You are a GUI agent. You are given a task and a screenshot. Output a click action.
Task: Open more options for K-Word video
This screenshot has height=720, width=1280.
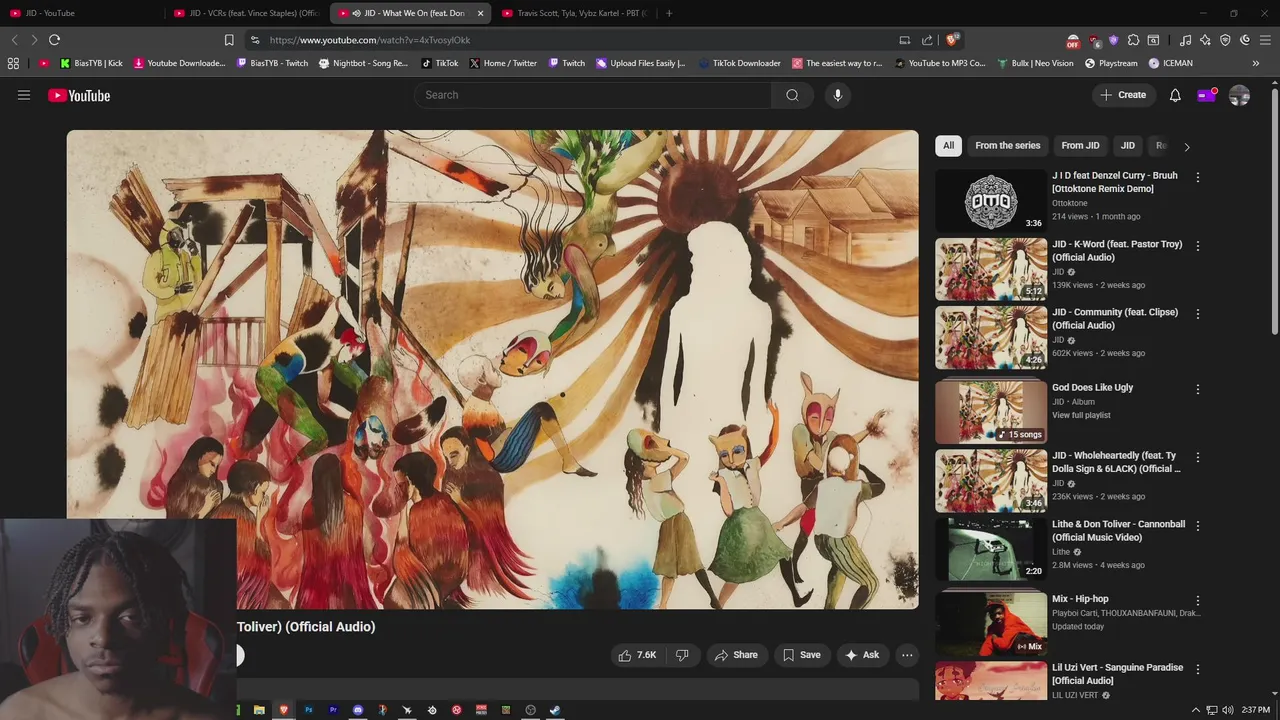1197,246
